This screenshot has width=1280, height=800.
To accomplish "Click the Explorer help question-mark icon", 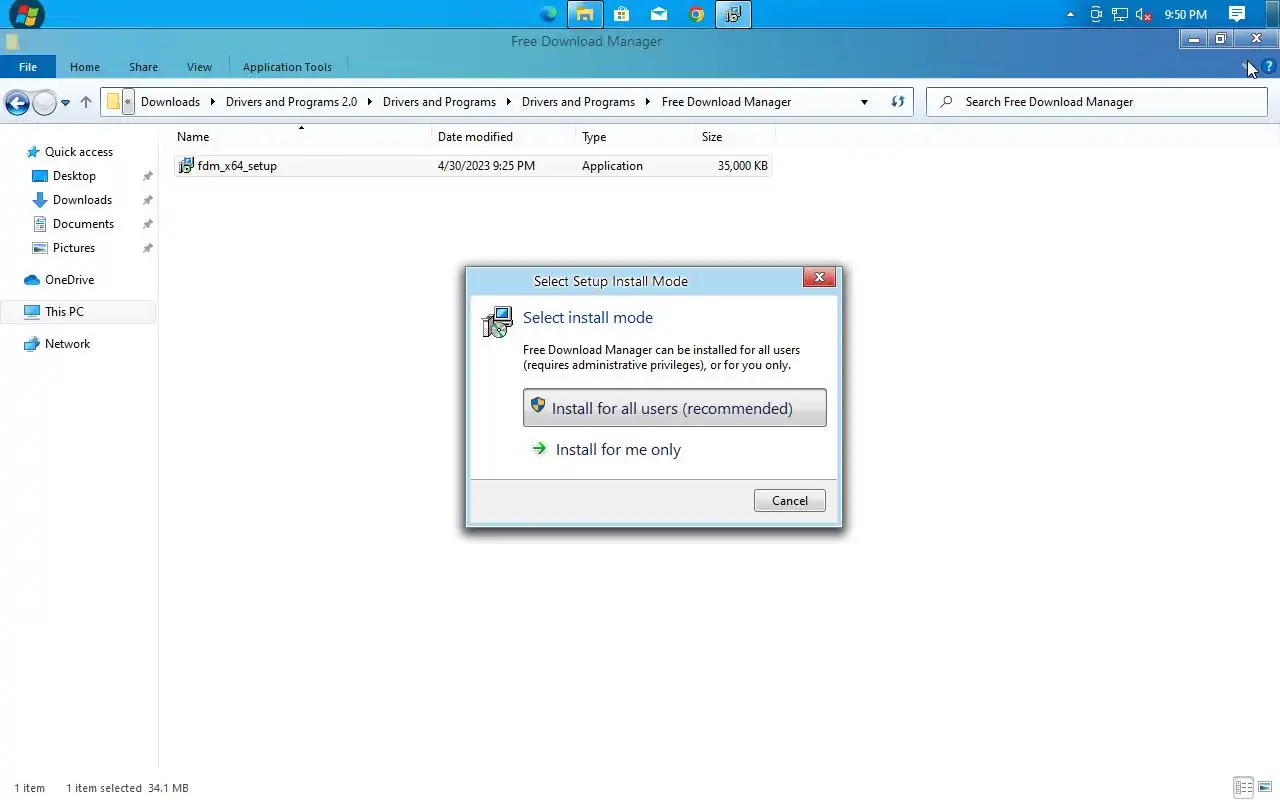I will click(x=1269, y=67).
